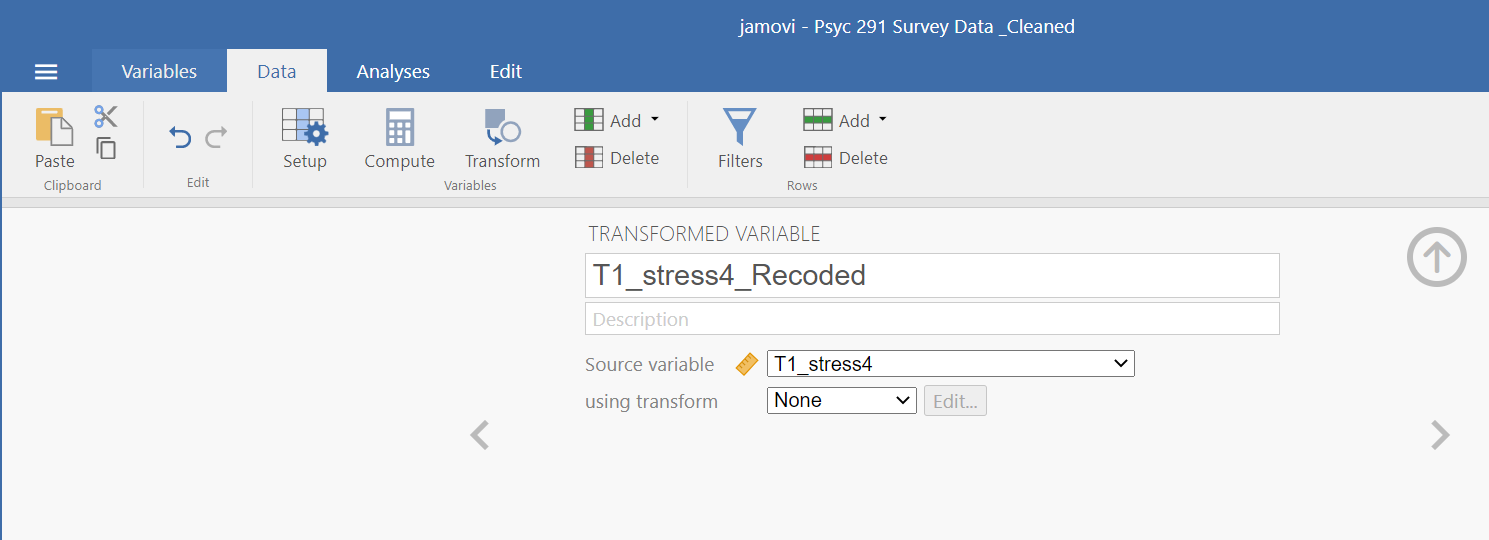Viewport: 1489px width, 540px height.
Task: Select the Transform variable tool
Action: (502, 139)
